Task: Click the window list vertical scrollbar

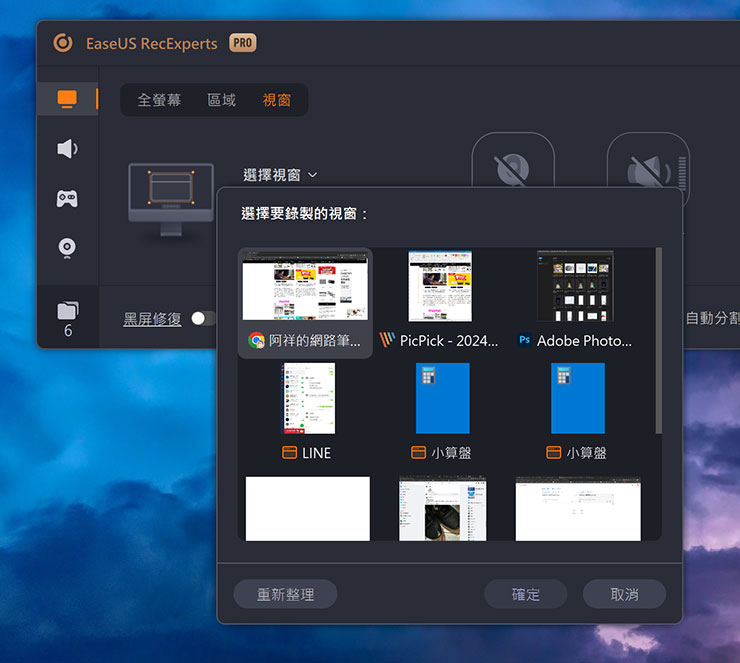Action: coord(658,341)
